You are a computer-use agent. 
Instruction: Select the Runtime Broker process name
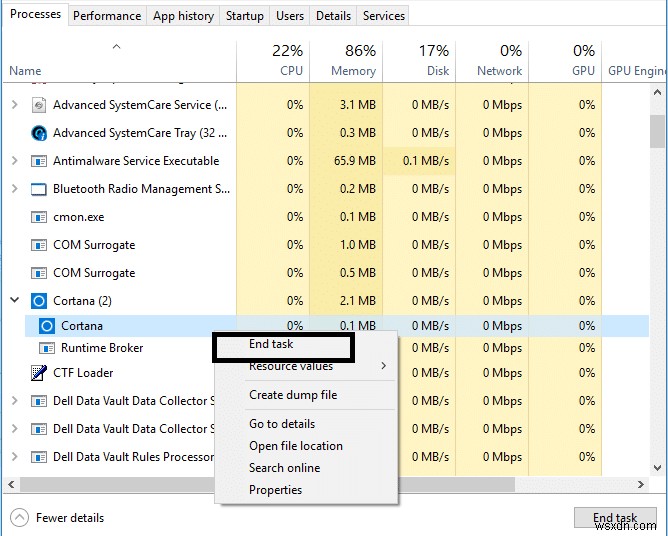(102, 348)
